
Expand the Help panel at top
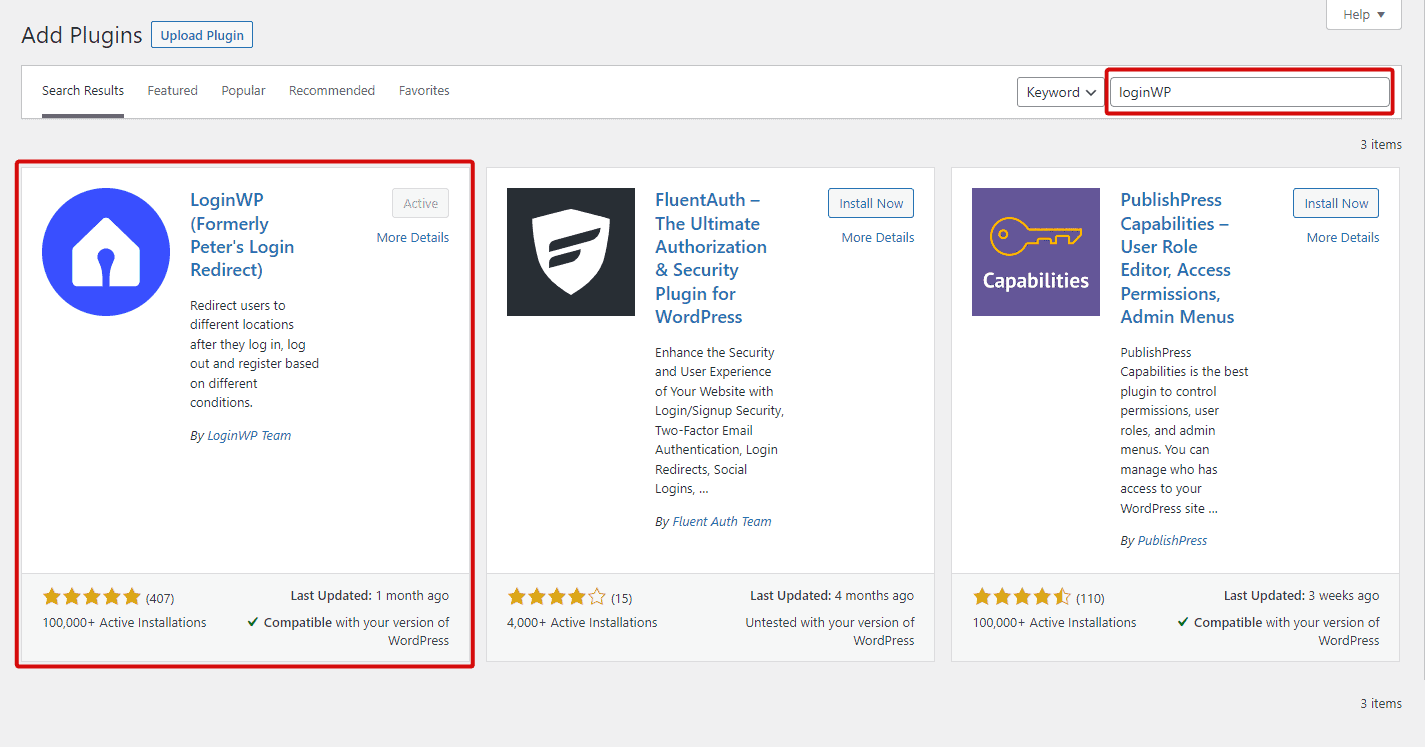point(1364,15)
